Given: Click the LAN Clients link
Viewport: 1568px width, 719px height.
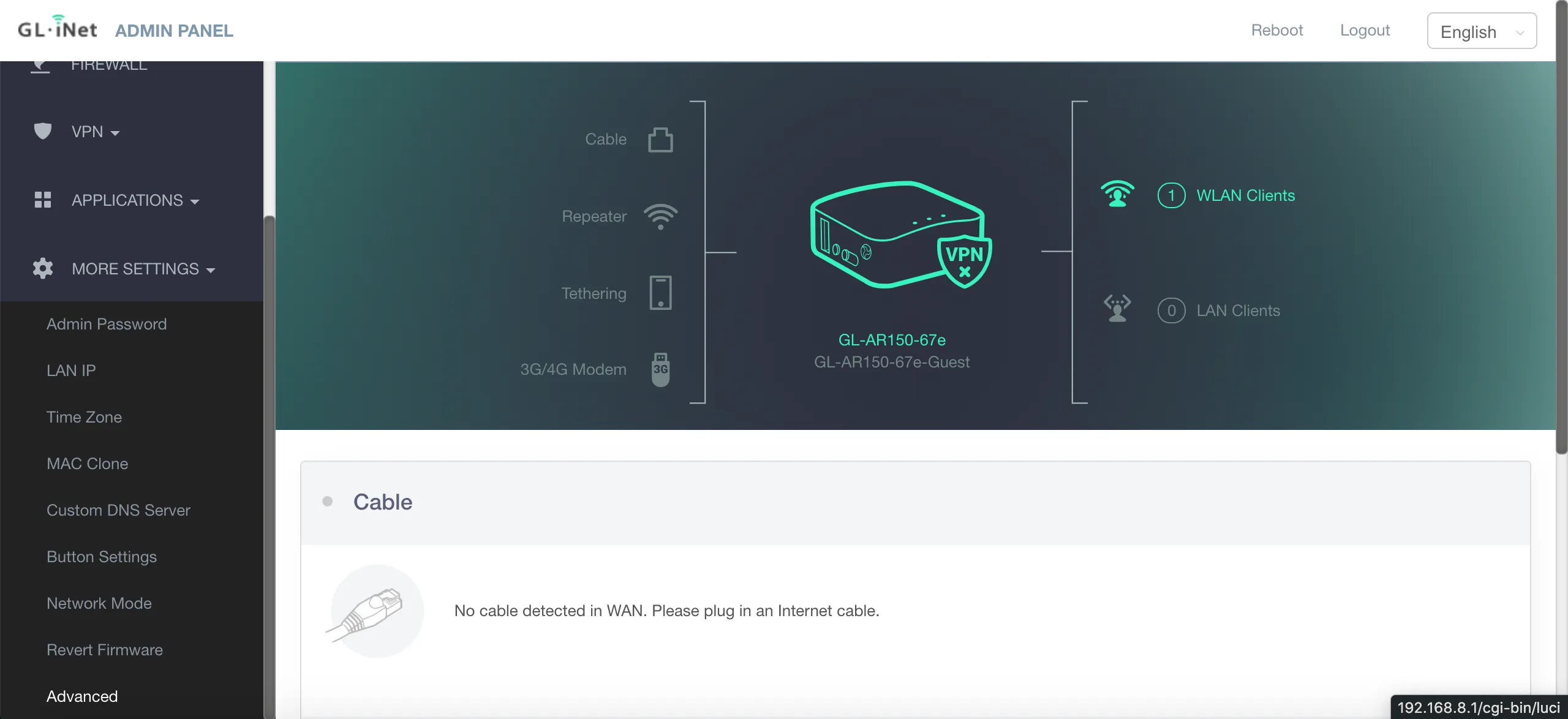Looking at the screenshot, I should tap(1238, 311).
